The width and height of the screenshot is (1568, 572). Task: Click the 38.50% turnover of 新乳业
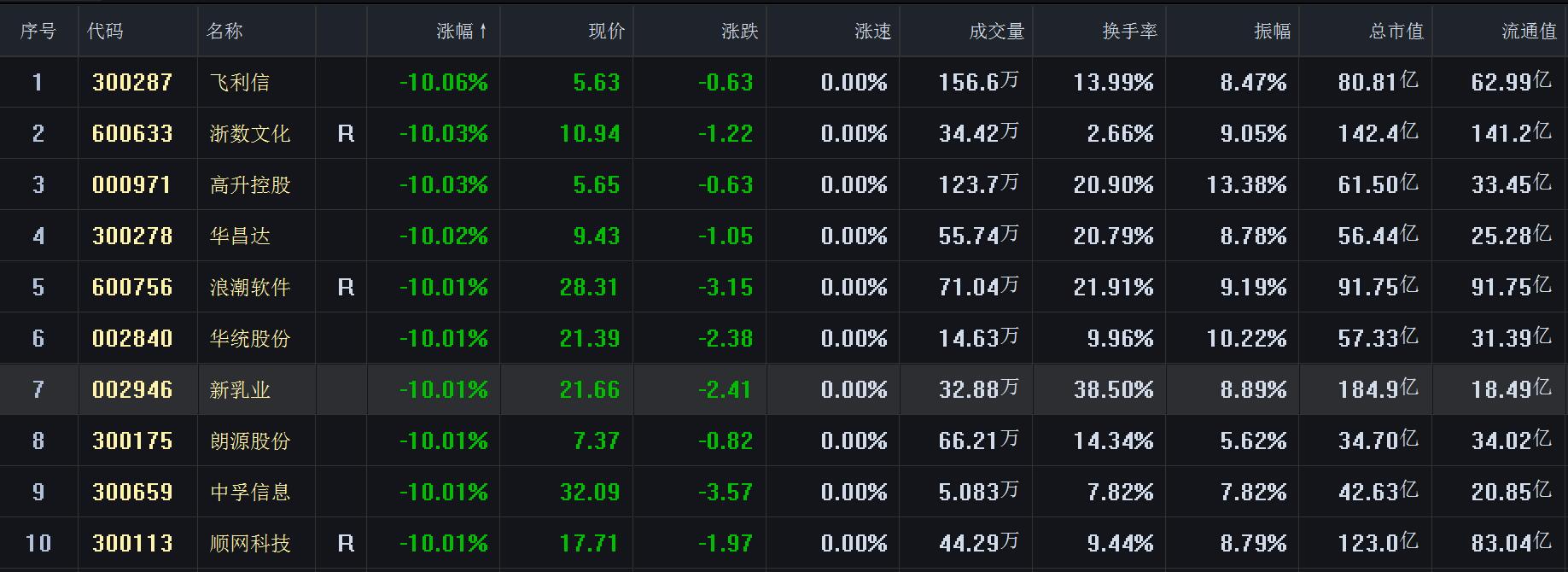(x=1113, y=390)
